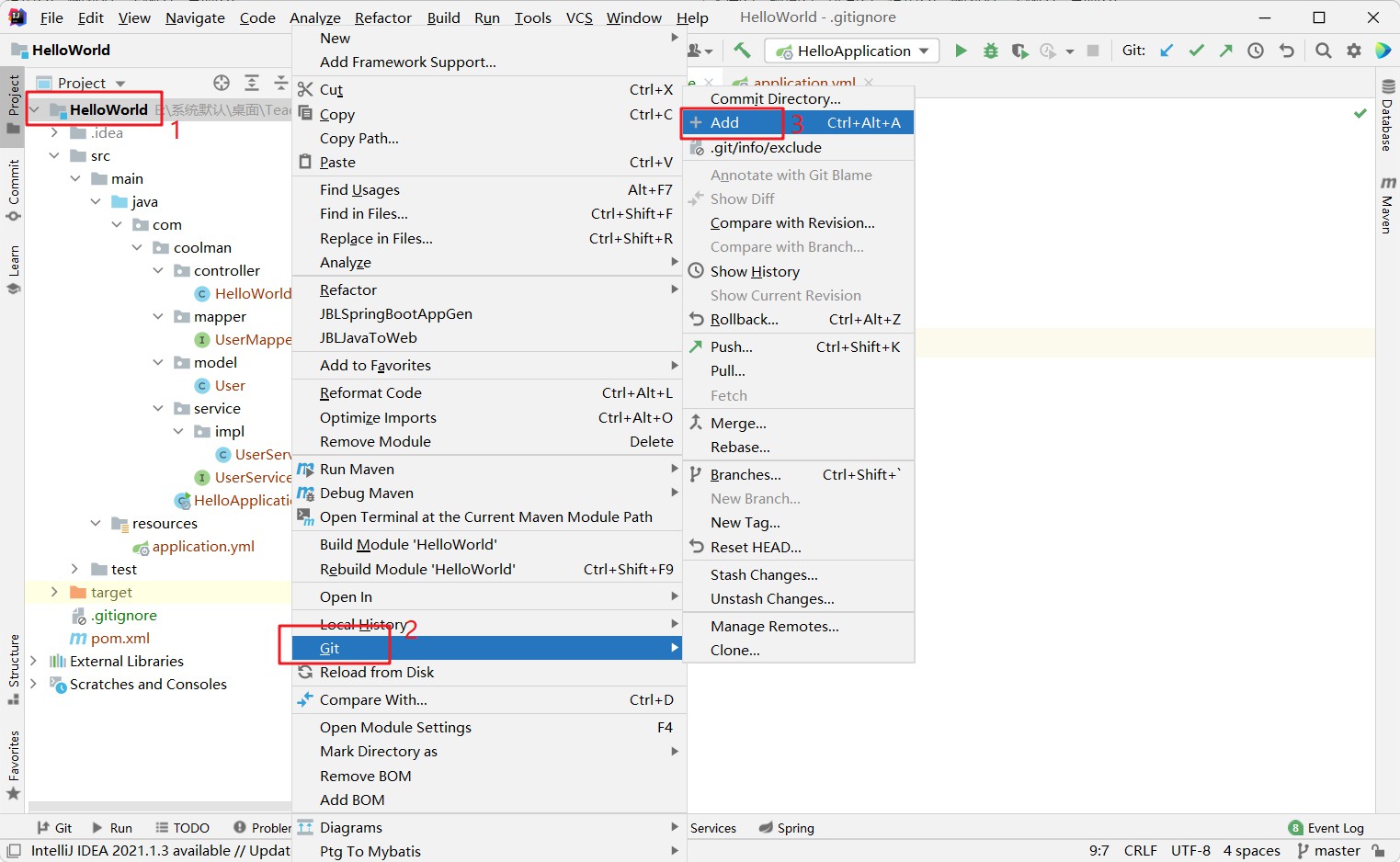The width and height of the screenshot is (1400, 862).
Task: Expand the .idea folder
Action: pos(54,132)
